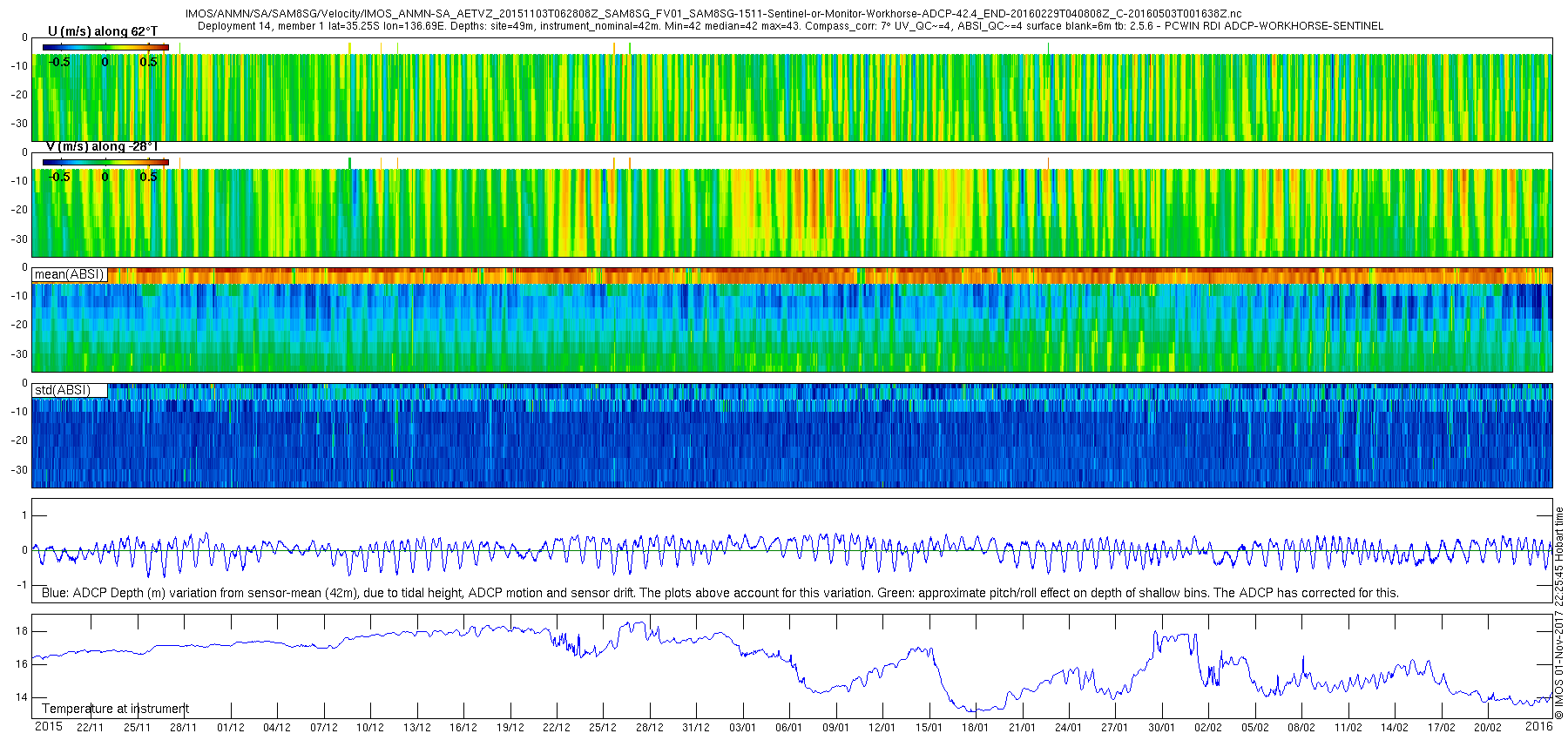Click the '21/01' date tick
The width and height of the screenshot is (1568, 740).
(1023, 728)
